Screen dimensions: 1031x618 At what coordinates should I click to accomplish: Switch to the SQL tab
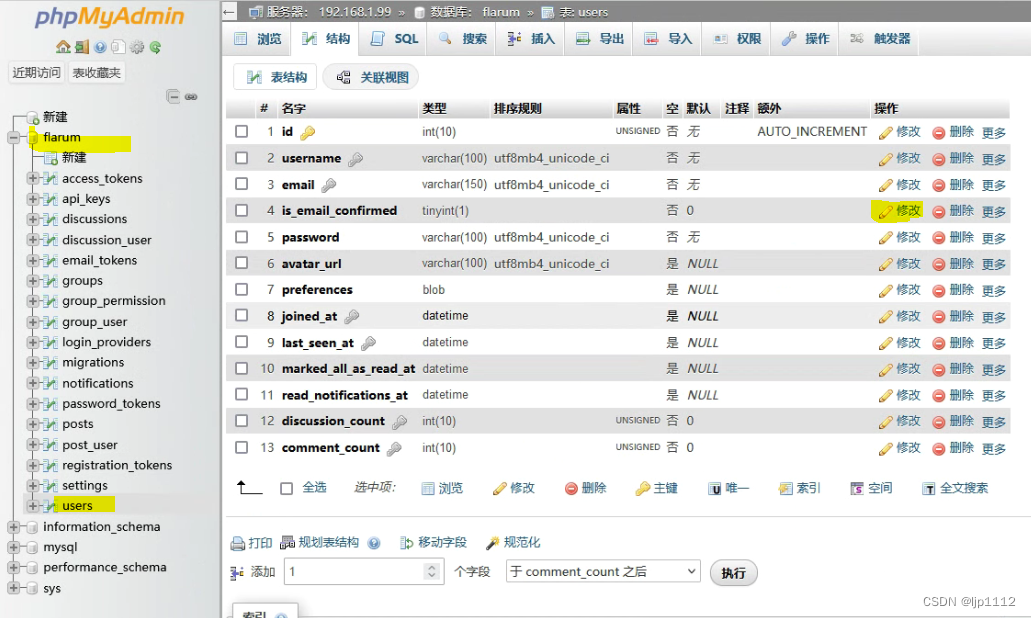(x=394, y=38)
